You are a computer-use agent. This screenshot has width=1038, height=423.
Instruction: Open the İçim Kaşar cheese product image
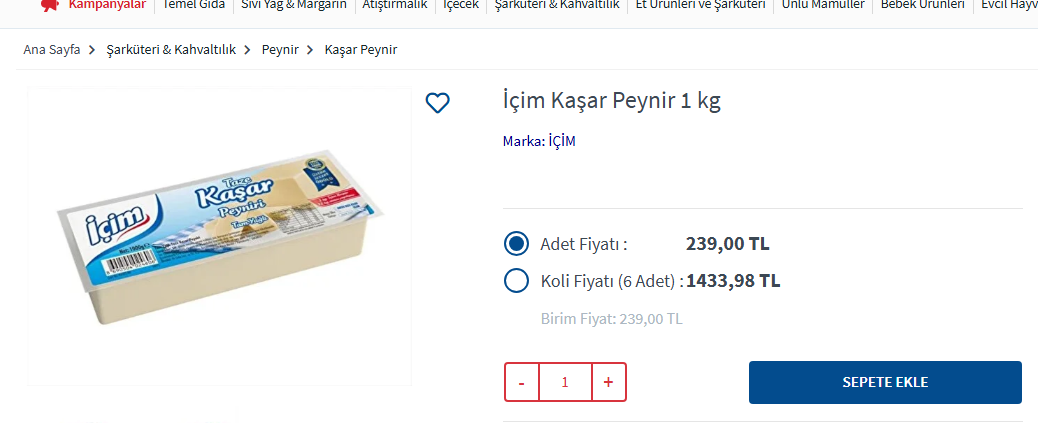(219, 237)
